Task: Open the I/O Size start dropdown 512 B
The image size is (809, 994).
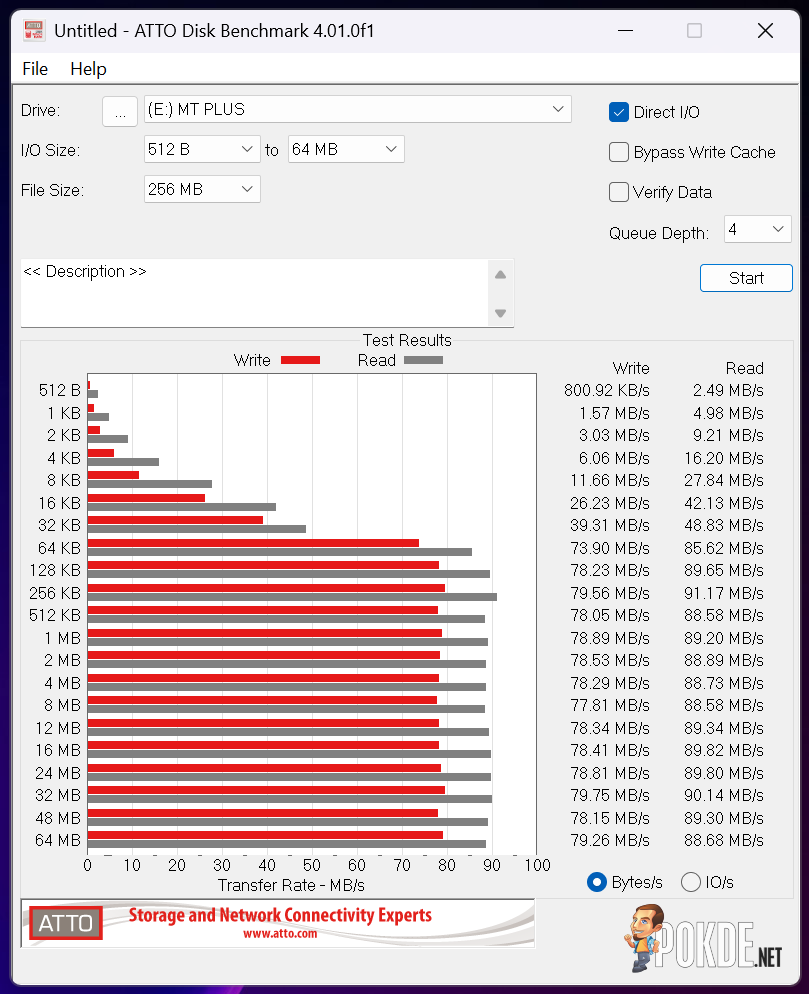Action: click(202, 149)
